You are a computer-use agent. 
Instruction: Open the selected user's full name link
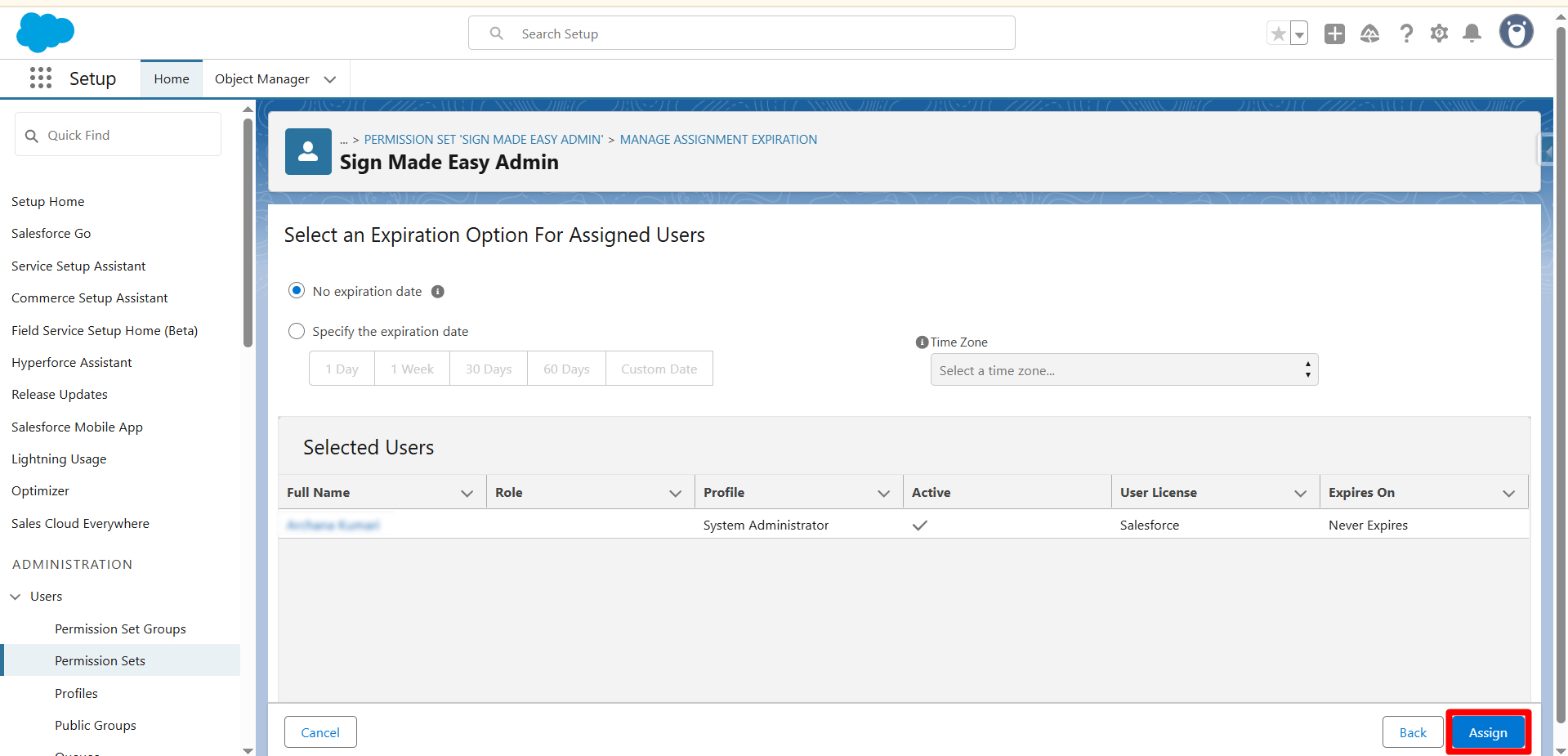pos(333,526)
